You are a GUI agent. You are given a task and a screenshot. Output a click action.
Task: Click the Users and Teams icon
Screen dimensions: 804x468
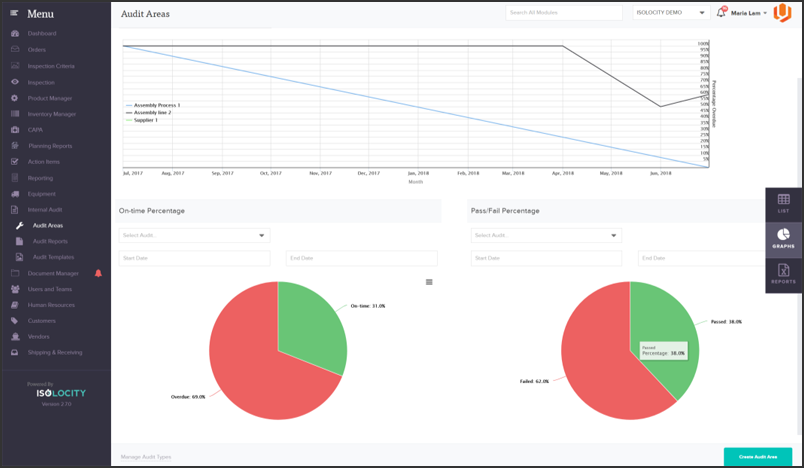coord(15,289)
